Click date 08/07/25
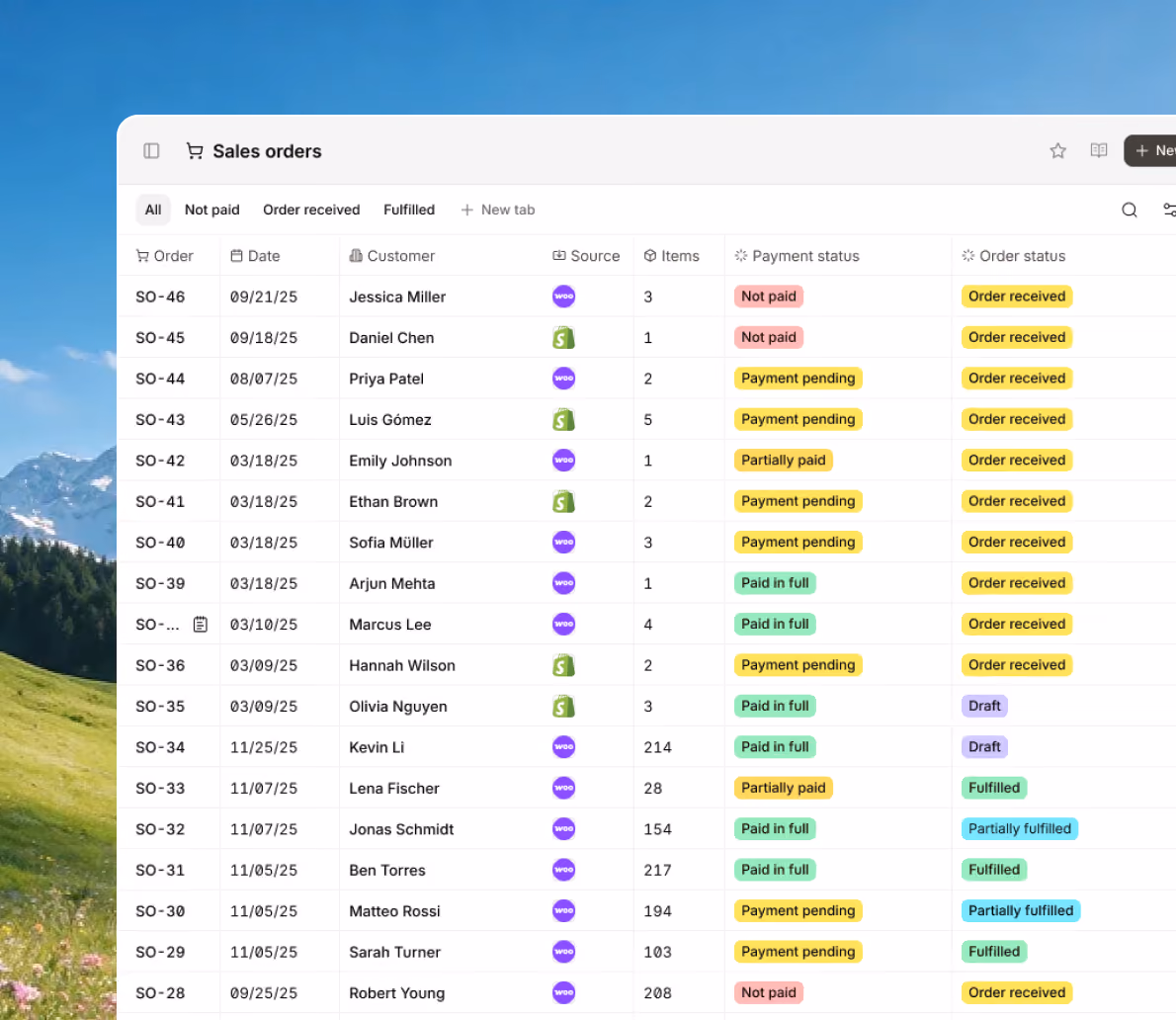The width and height of the screenshot is (1176, 1020). (x=263, y=379)
